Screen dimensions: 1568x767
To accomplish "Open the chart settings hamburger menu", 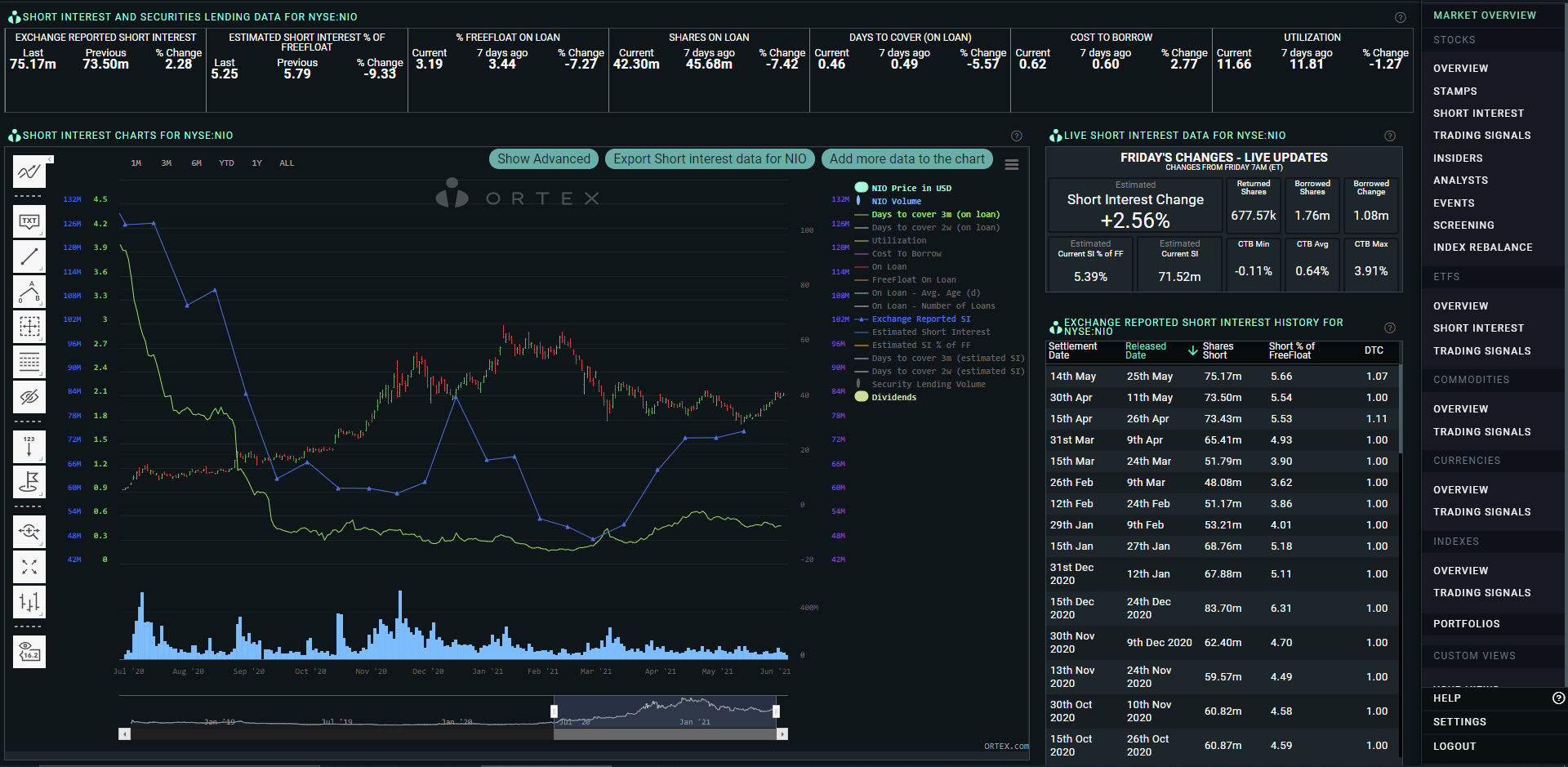I will coord(1013,164).
